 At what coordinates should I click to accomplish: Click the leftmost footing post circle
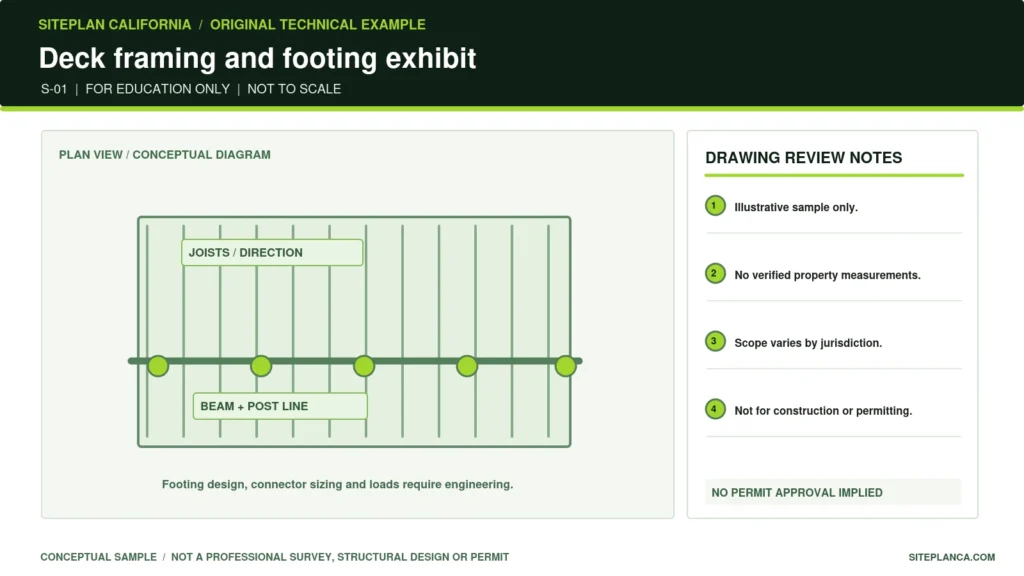coord(158,366)
